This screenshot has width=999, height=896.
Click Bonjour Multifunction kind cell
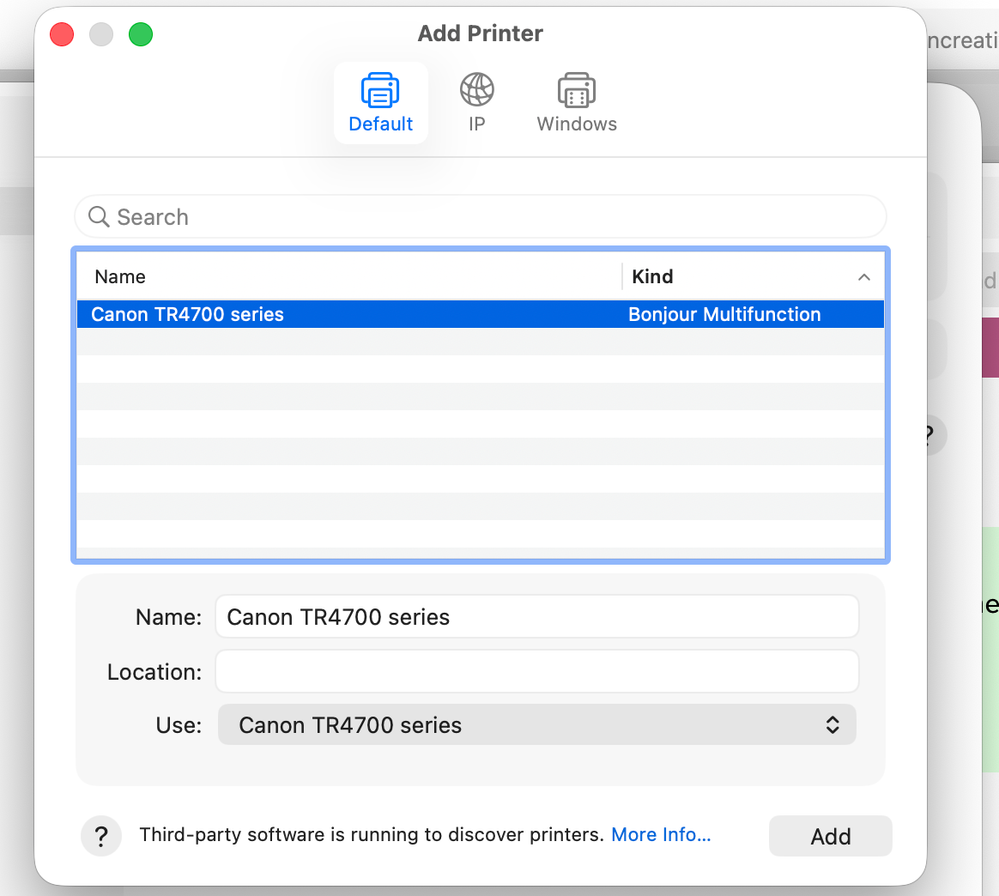[724, 314]
